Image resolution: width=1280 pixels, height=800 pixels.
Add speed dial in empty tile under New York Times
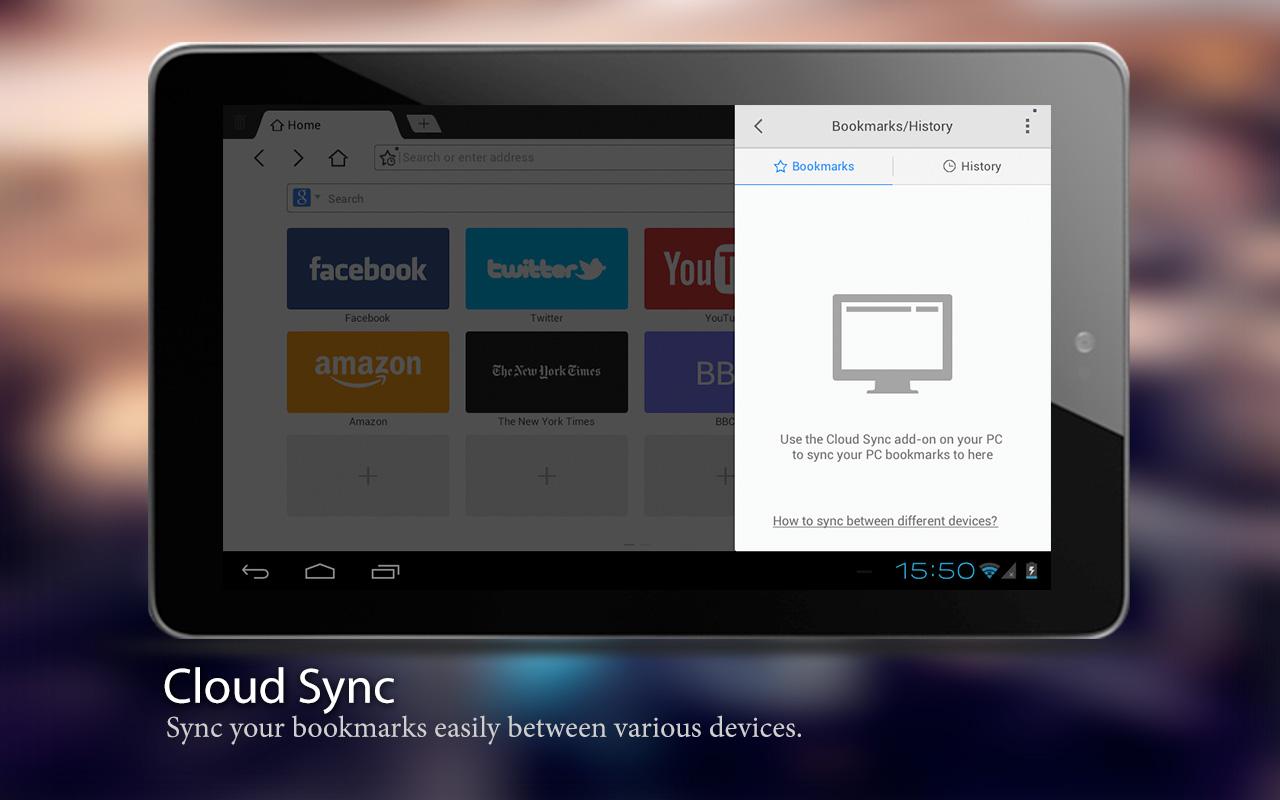click(x=547, y=476)
